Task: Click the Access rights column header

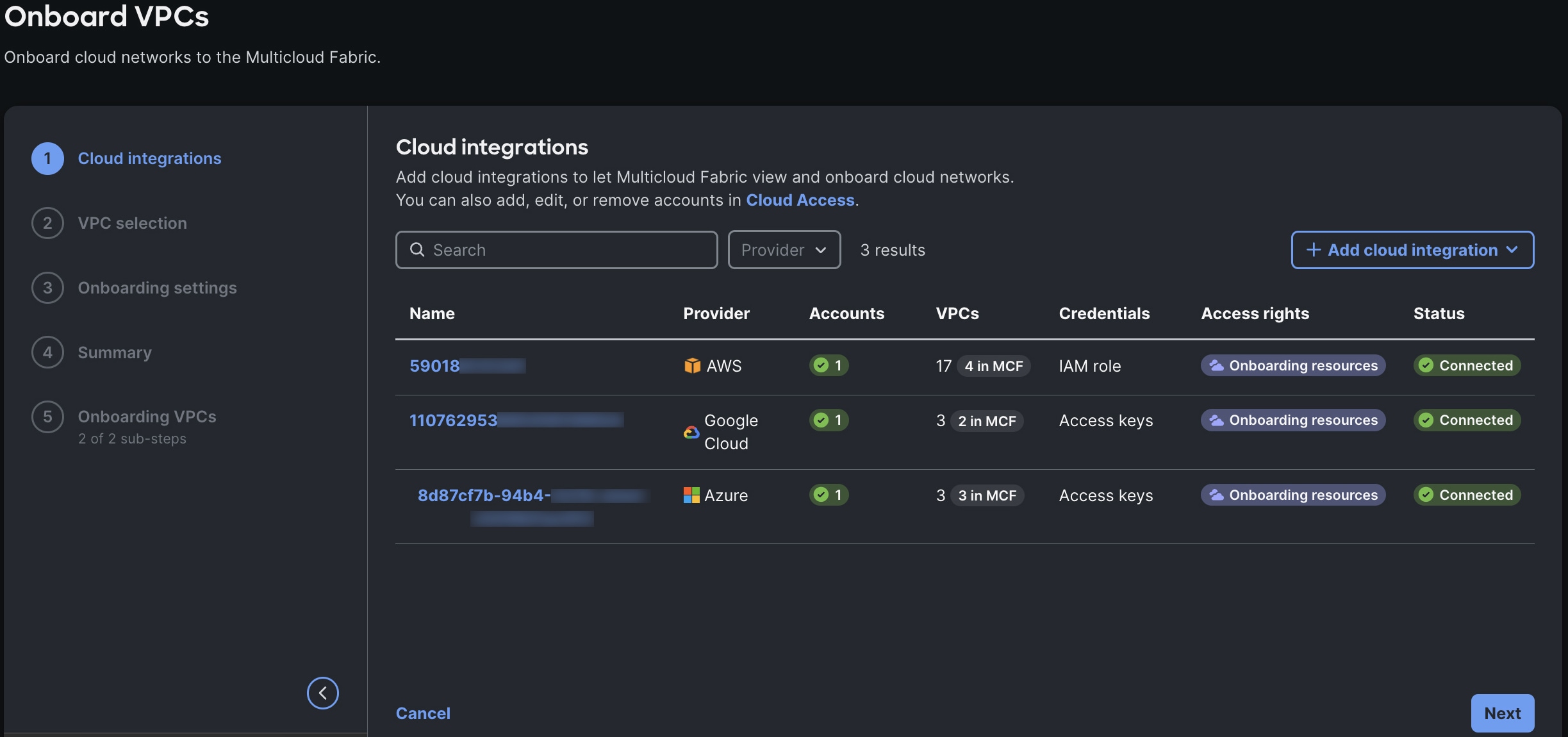Action: point(1255,313)
